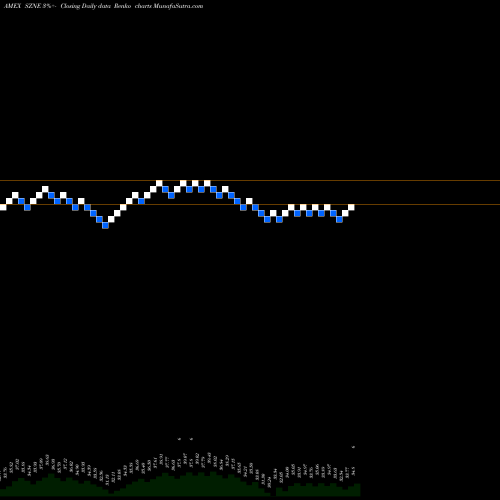Screen dimensions: 500x500
Task: Click the lower orange horizontal level line
Action: point(250,204)
